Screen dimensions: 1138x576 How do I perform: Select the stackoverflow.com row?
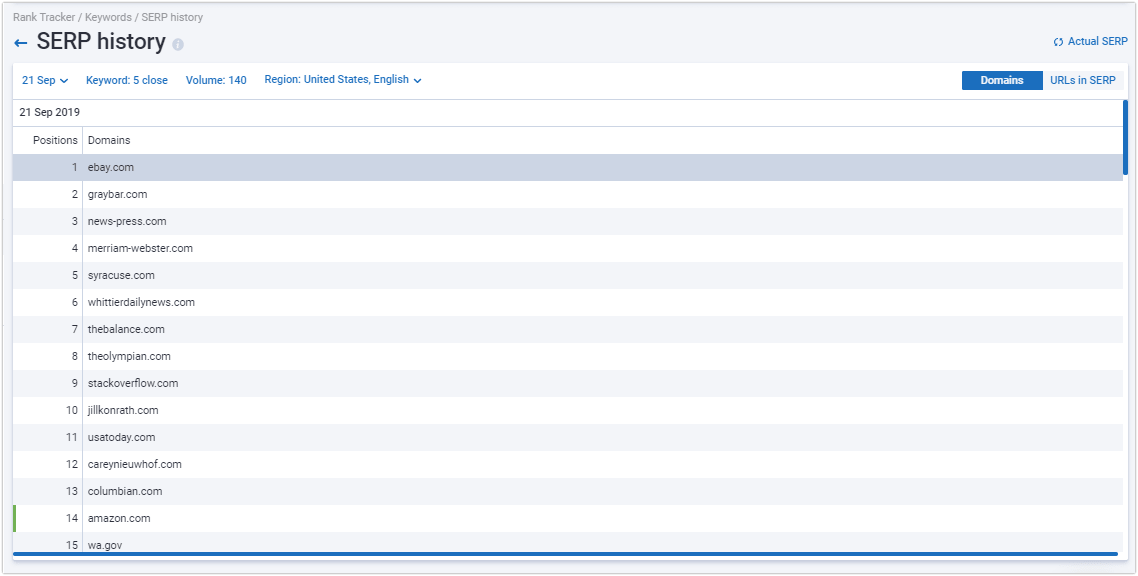tap(568, 383)
